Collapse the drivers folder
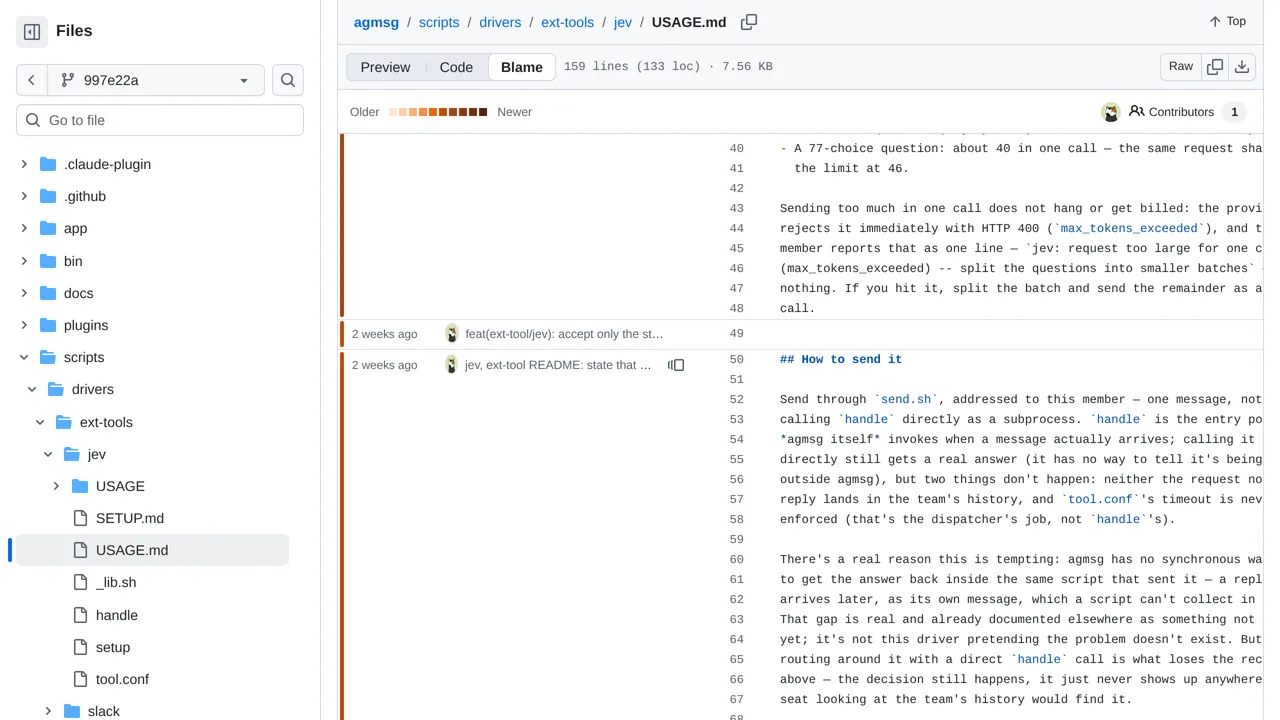Image resolution: width=1280 pixels, height=720 pixels. click(32, 389)
